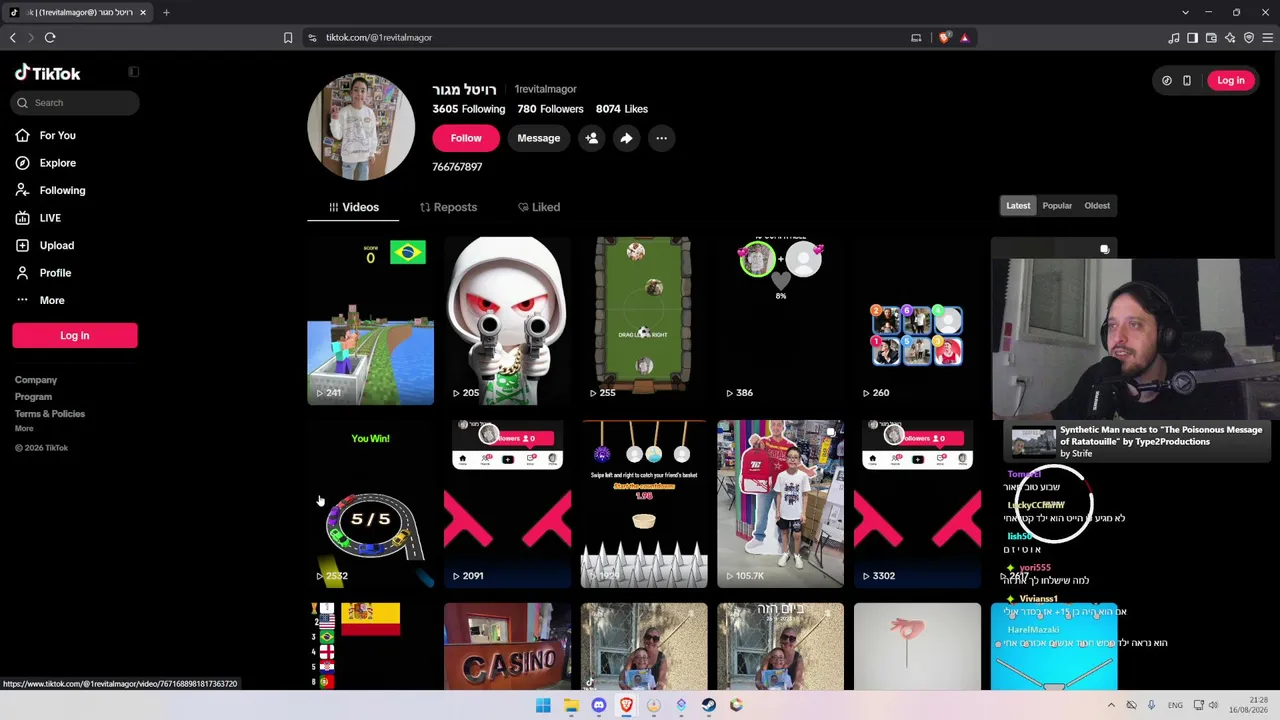Open the pool table video, 255 views
The height and width of the screenshot is (720, 1280).
pos(644,321)
